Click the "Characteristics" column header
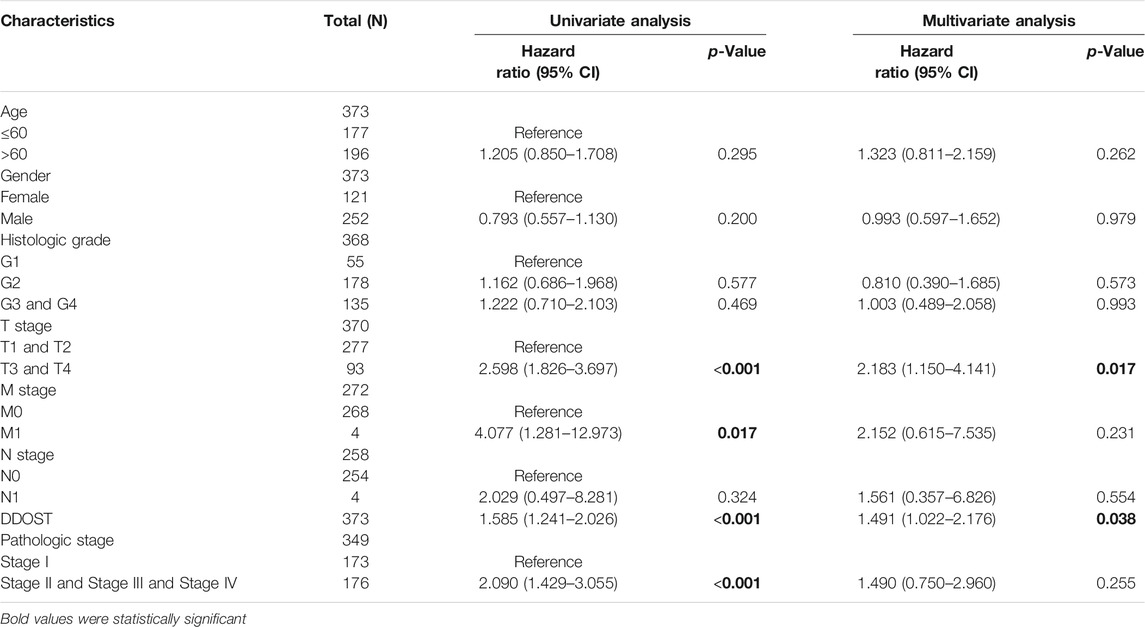1145x627 pixels. point(57,21)
